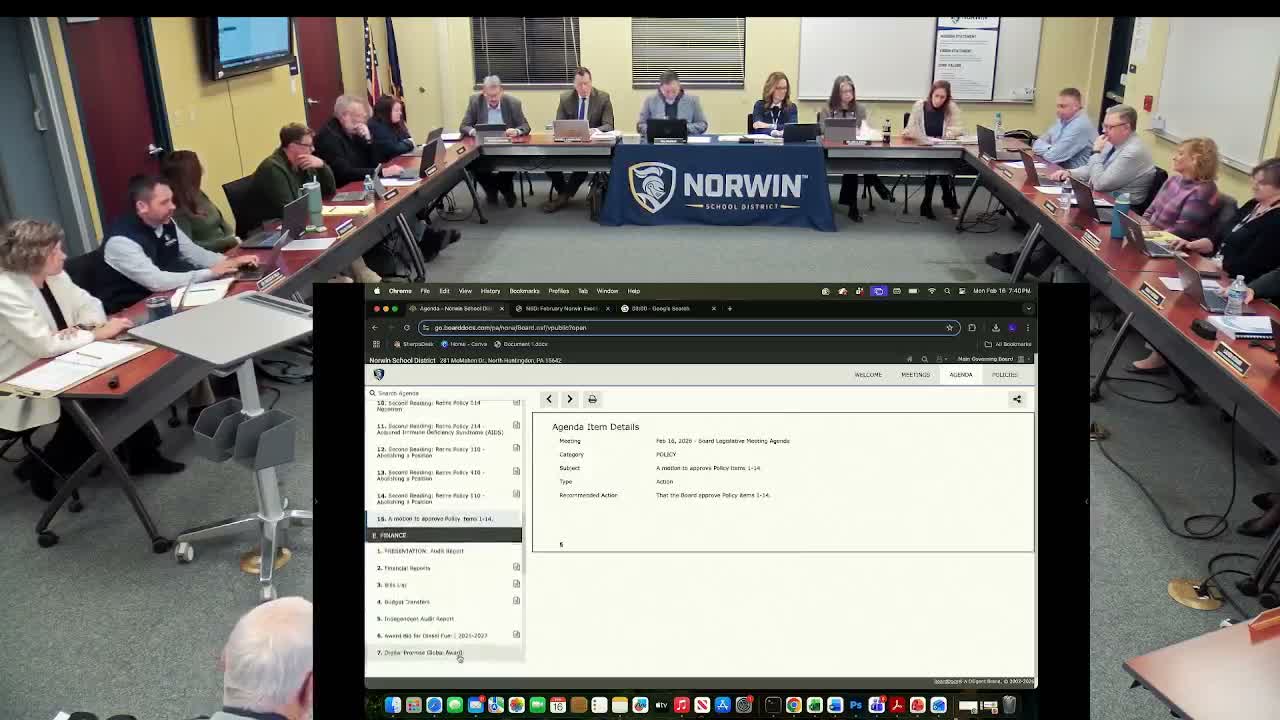This screenshot has height=720, width=1280.
Task: Click the print icon above Agenda Item Details
Action: [x=592, y=399]
